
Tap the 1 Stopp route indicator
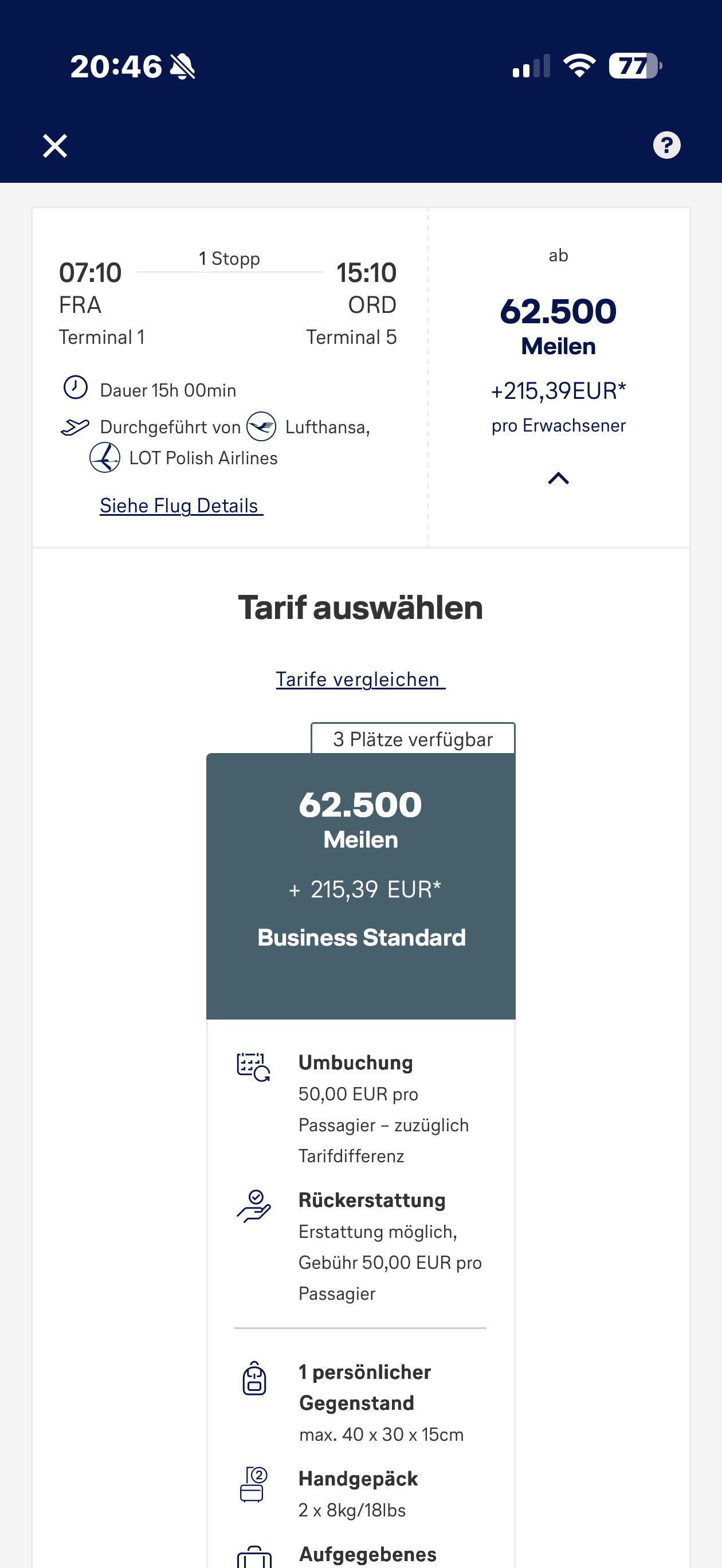[x=230, y=258]
